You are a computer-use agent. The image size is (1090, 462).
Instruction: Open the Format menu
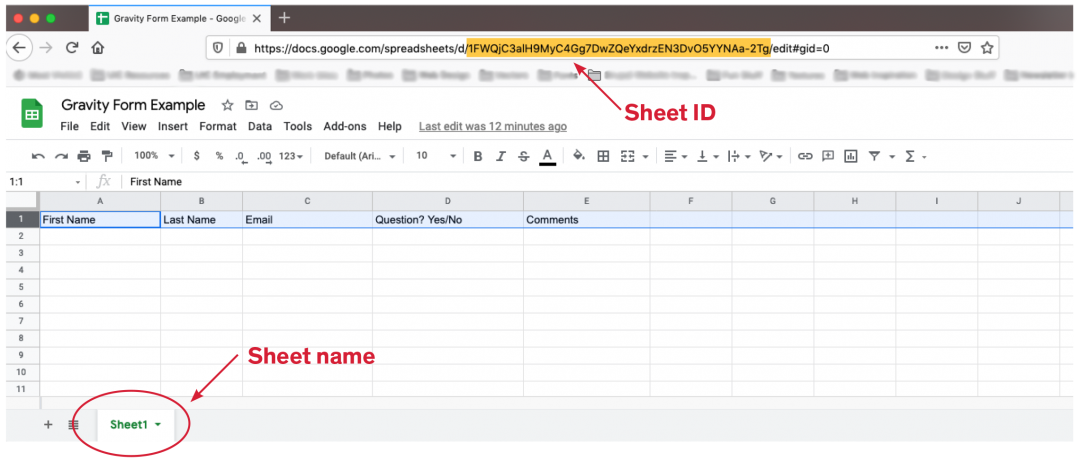[218, 126]
